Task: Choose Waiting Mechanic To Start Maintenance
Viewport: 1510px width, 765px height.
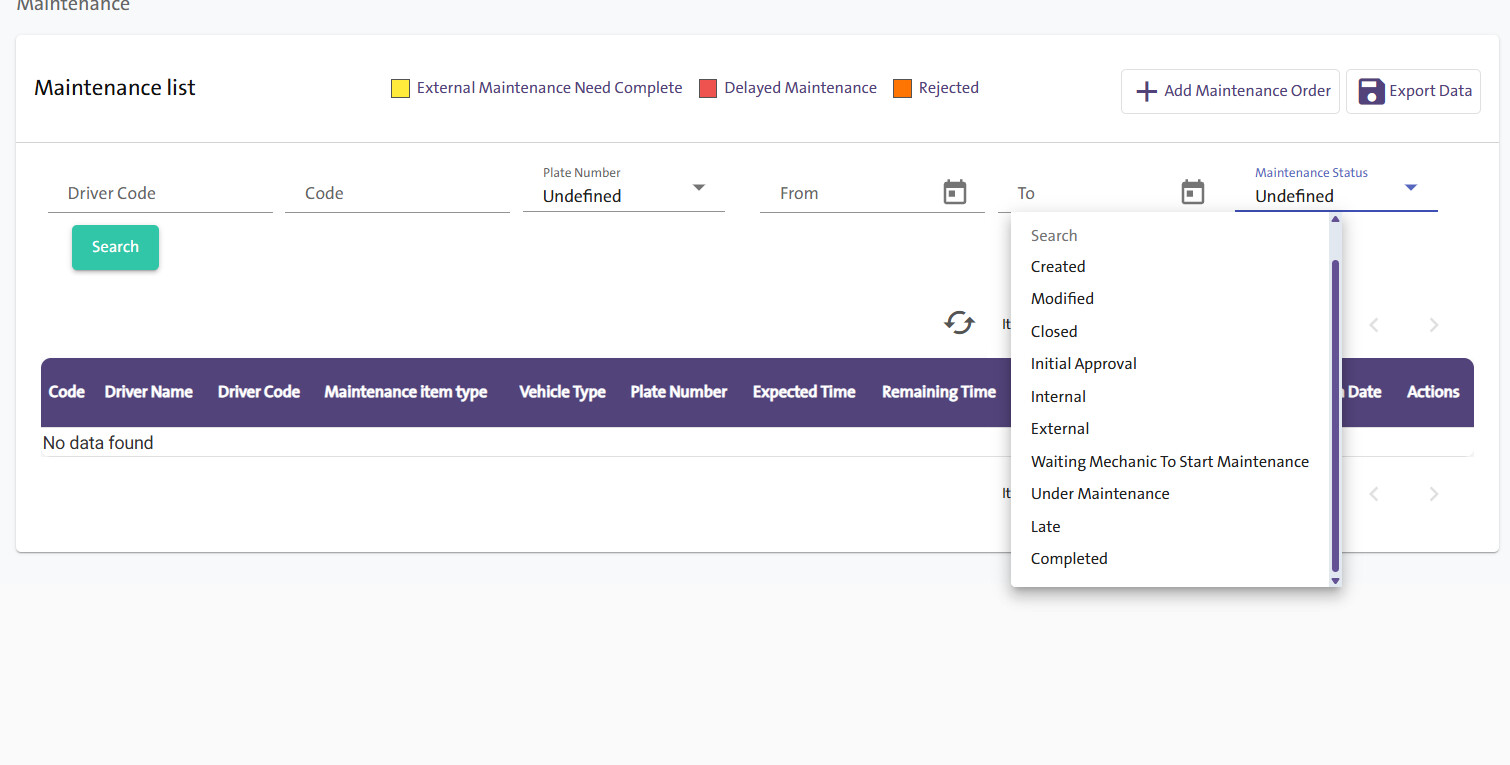Action: (x=1171, y=462)
